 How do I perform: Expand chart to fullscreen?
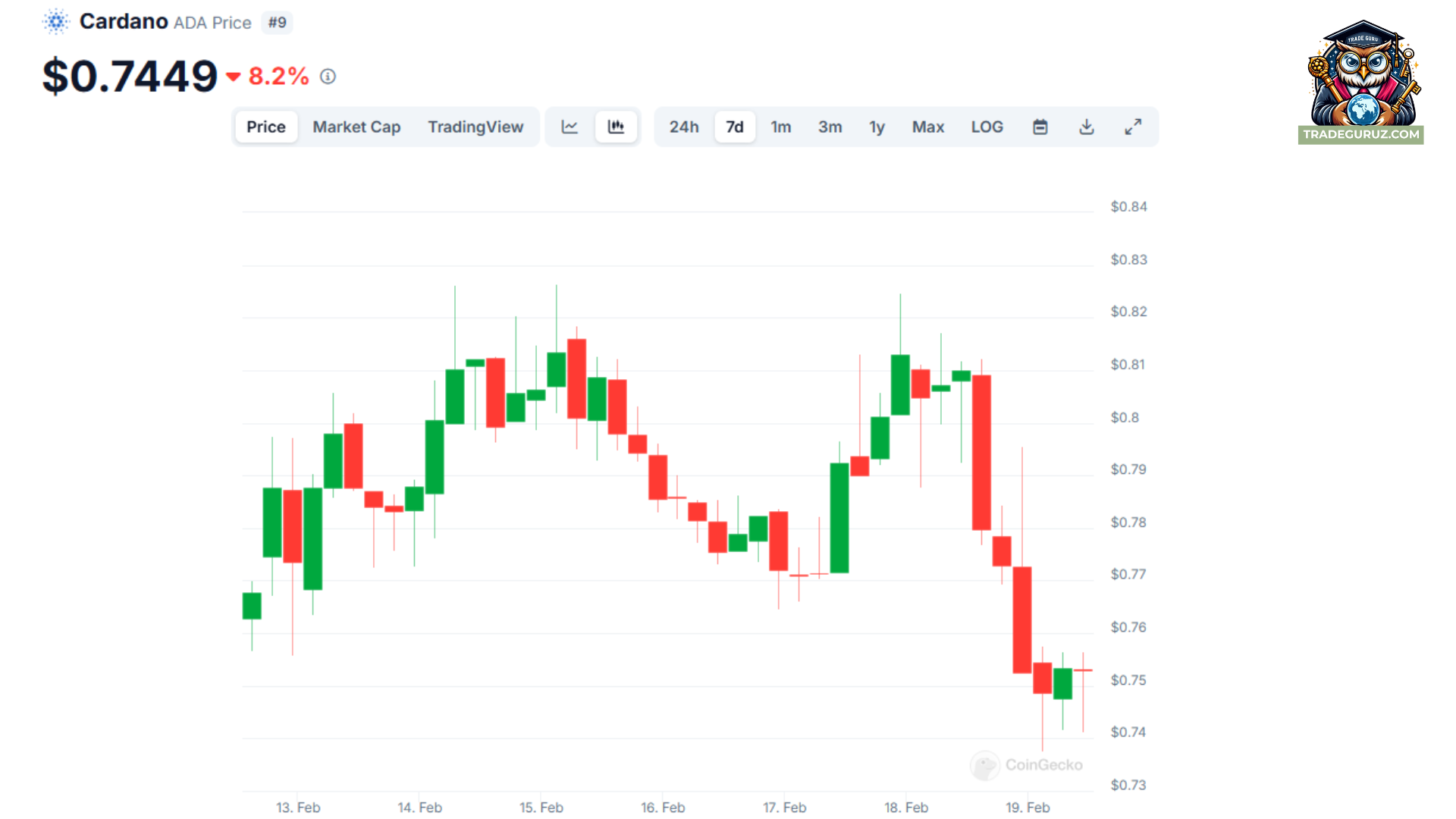click(1133, 127)
